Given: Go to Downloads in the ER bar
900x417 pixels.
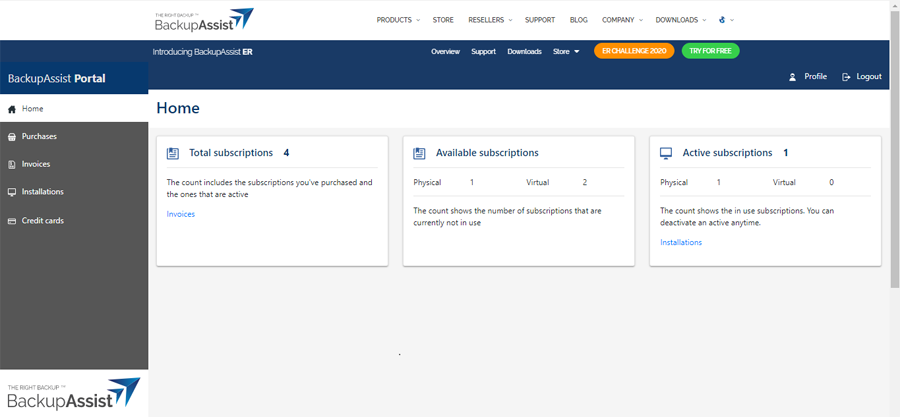Looking at the screenshot, I should tap(524, 52).
